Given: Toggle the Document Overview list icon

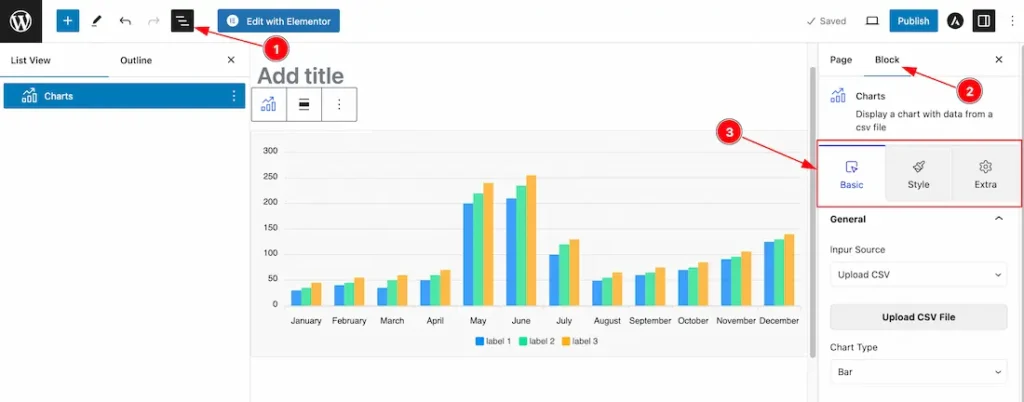Looking at the screenshot, I should point(183,21).
